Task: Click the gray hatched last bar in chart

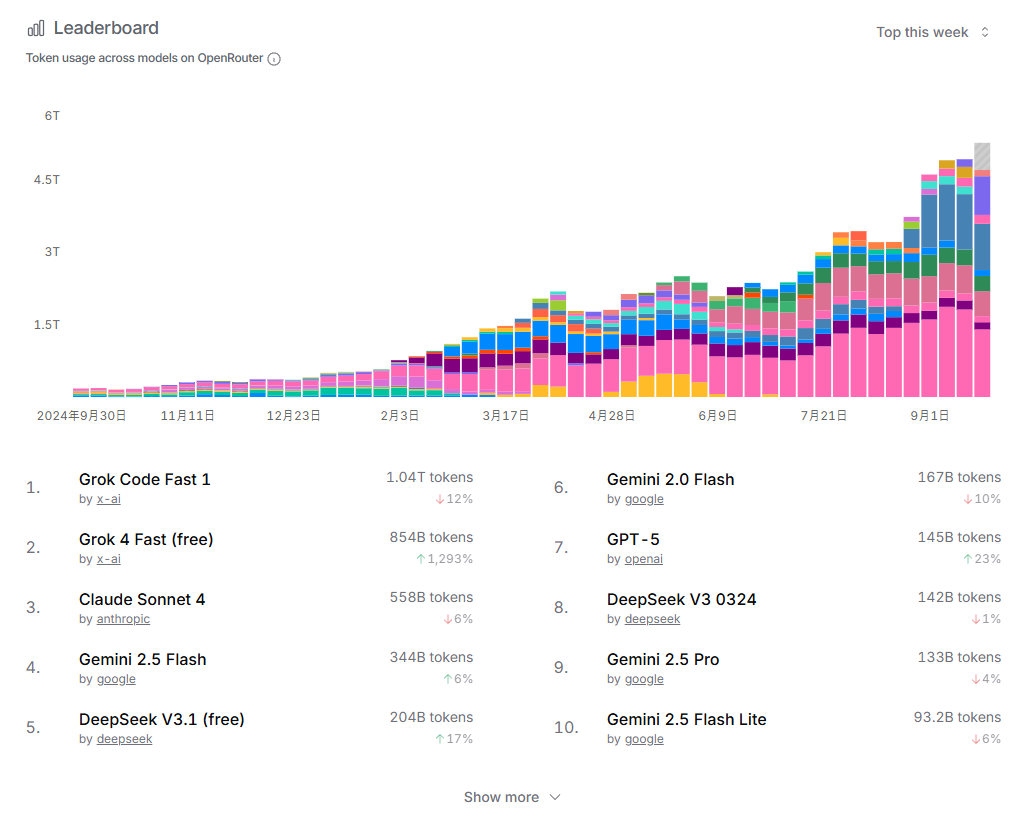Action: [x=982, y=156]
